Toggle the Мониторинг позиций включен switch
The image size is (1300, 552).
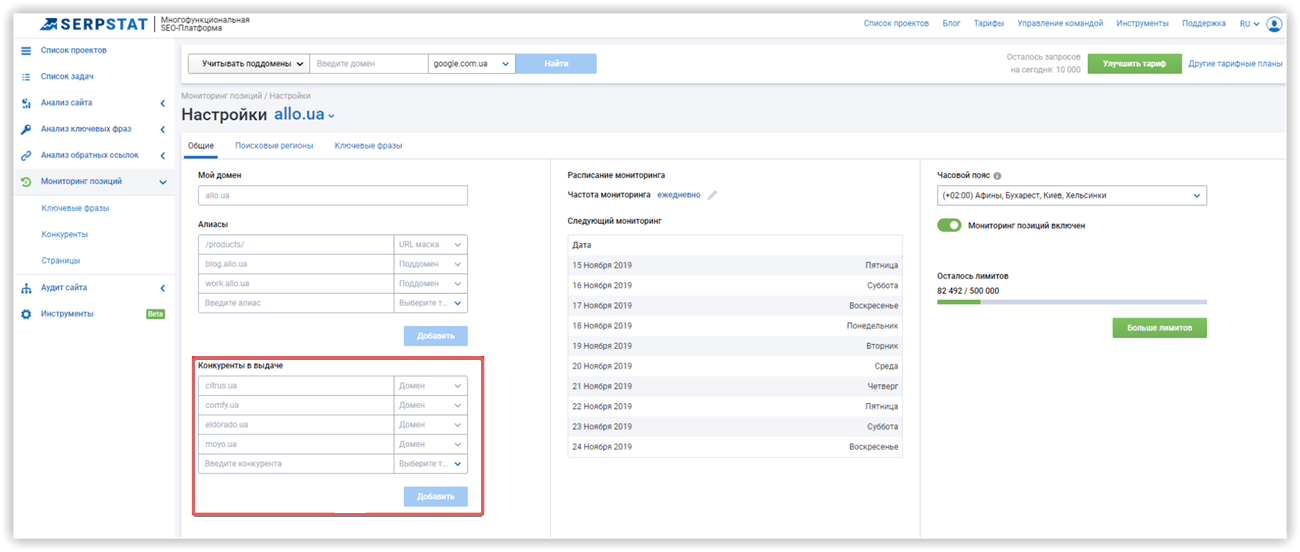(x=949, y=225)
